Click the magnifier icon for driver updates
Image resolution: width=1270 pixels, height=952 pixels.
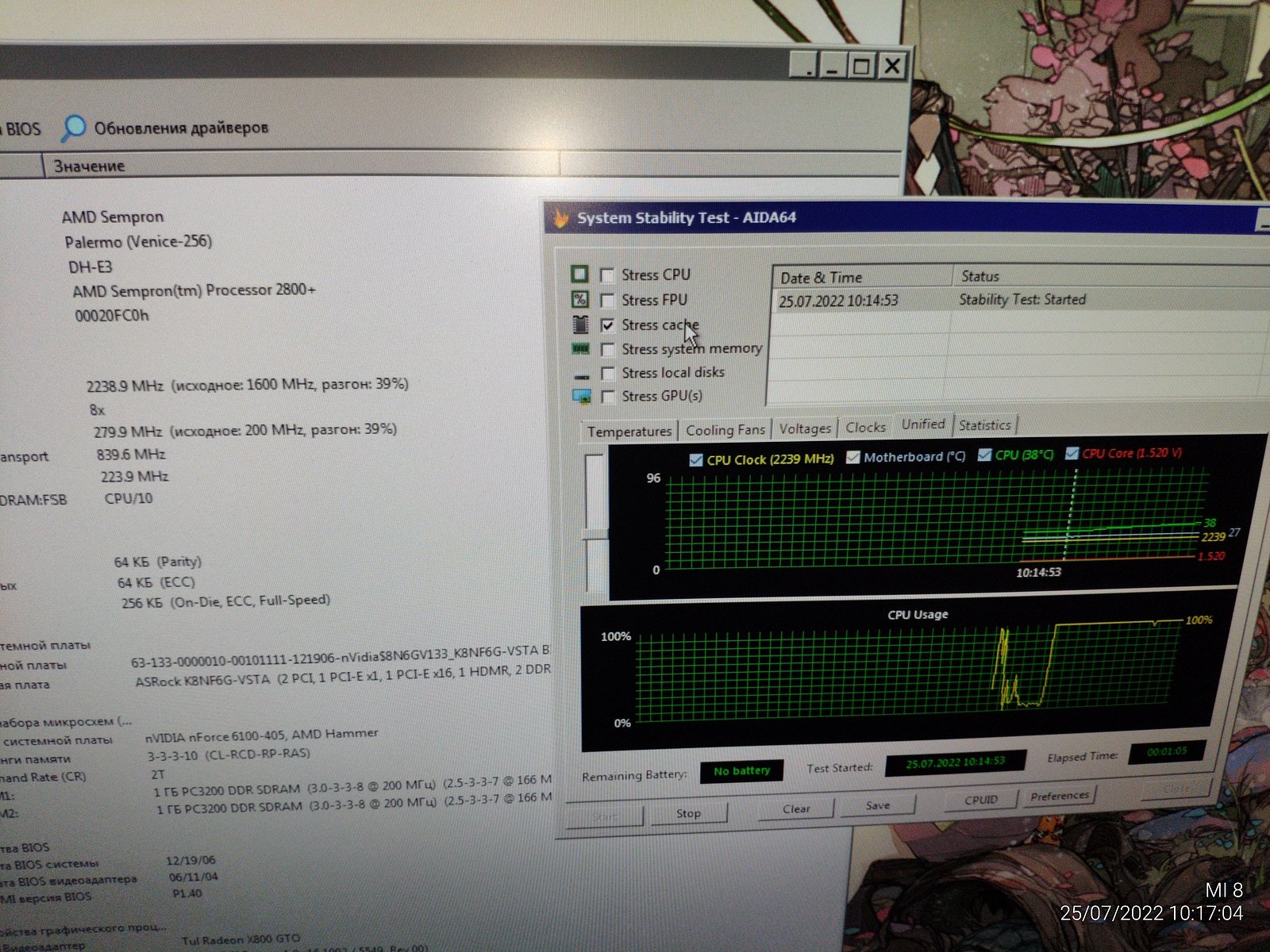point(73,128)
